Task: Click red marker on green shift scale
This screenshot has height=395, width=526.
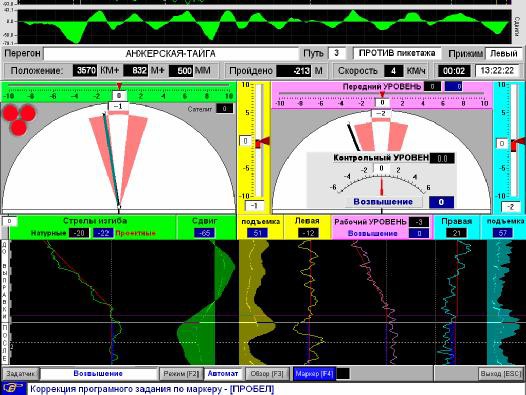Action: [119, 86]
